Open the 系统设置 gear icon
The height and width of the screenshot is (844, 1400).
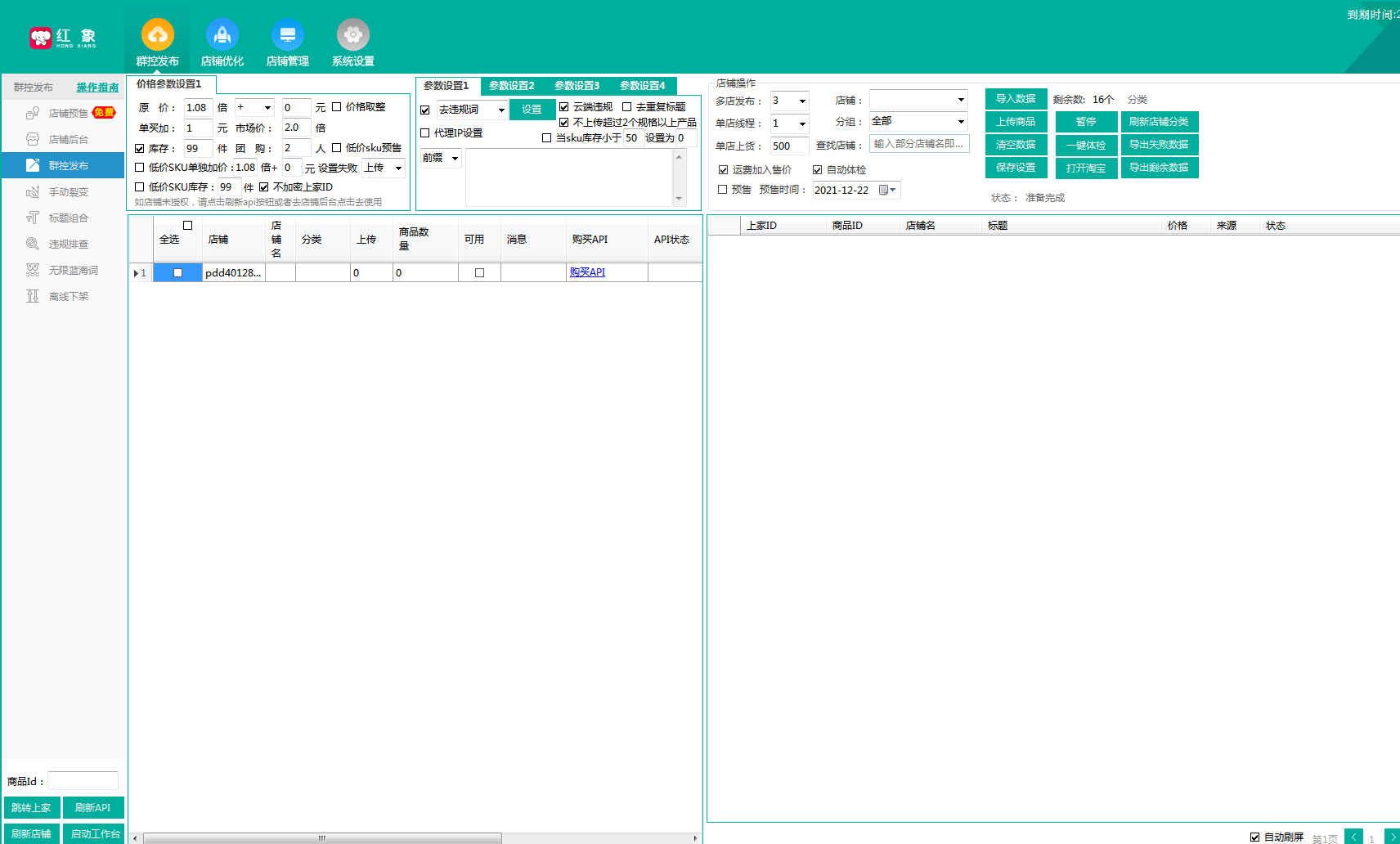[353, 34]
